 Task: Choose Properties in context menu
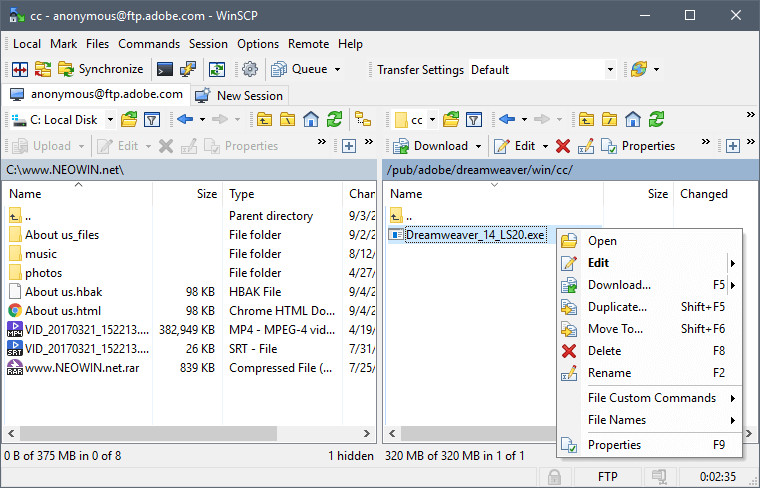(649, 445)
